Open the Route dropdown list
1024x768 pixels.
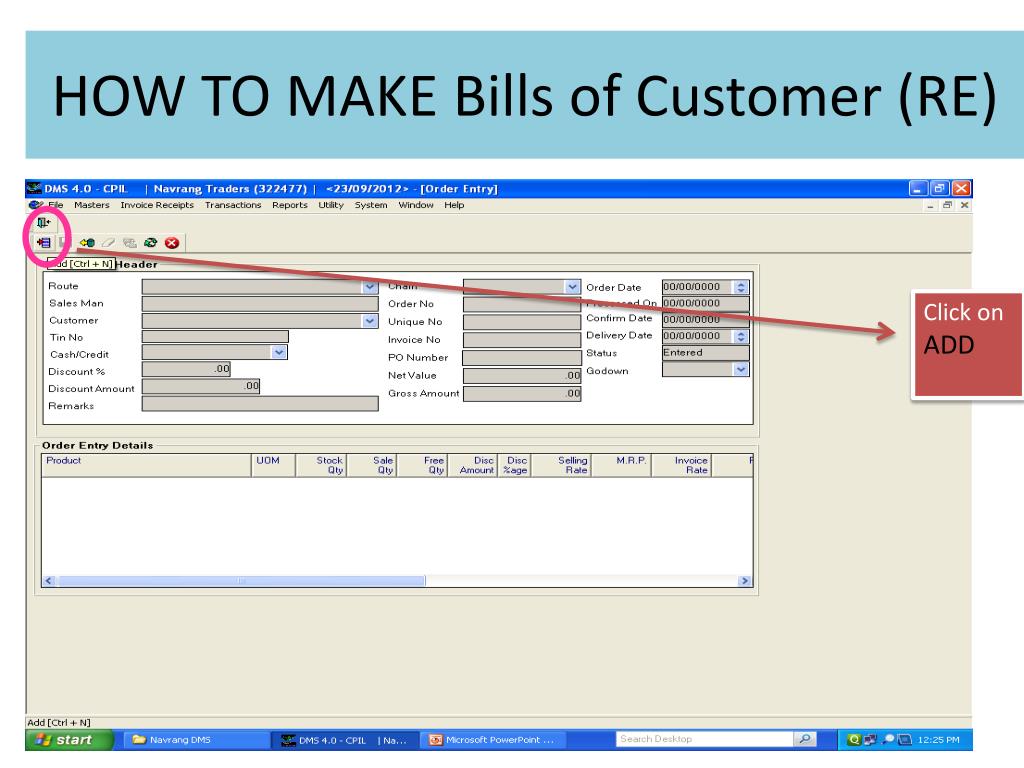coord(370,287)
